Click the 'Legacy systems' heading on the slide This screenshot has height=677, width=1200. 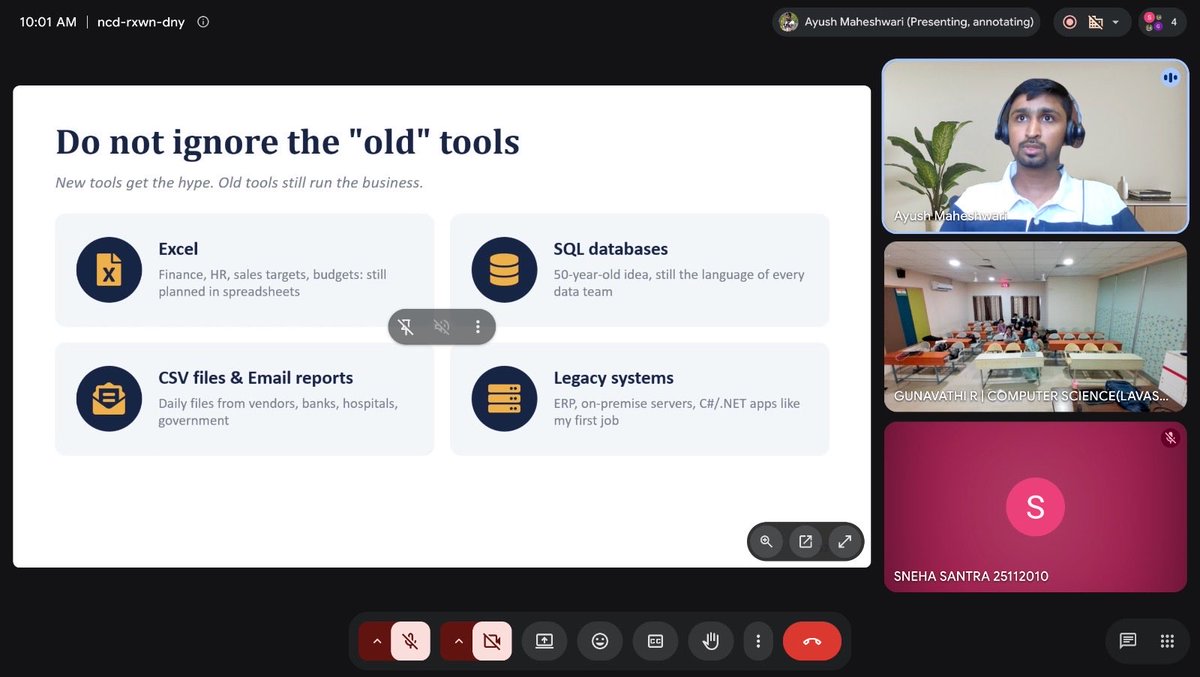[x=614, y=378]
